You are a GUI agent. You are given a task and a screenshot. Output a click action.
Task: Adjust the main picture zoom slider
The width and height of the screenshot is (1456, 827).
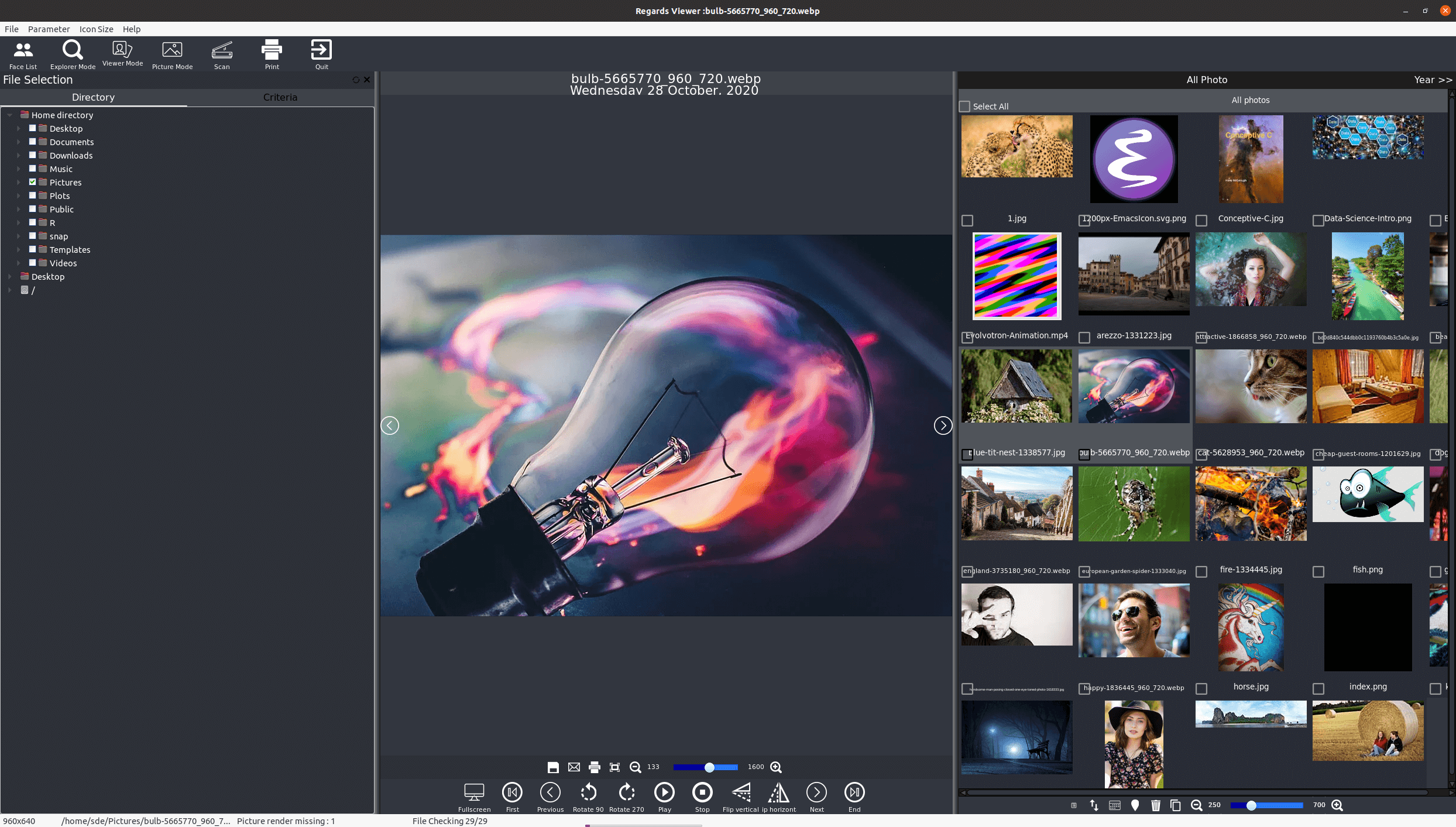click(705, 767)
